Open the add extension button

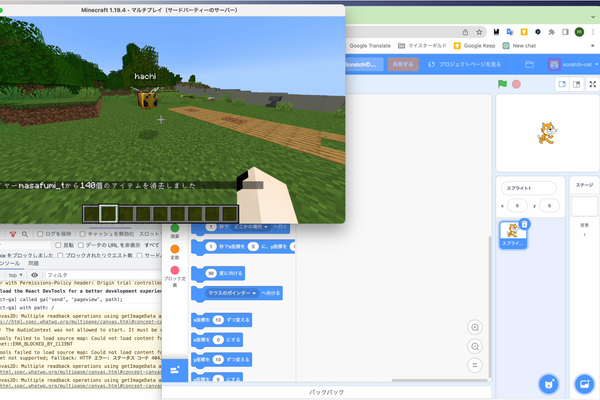pyautogui.click(x=175, y=370)
